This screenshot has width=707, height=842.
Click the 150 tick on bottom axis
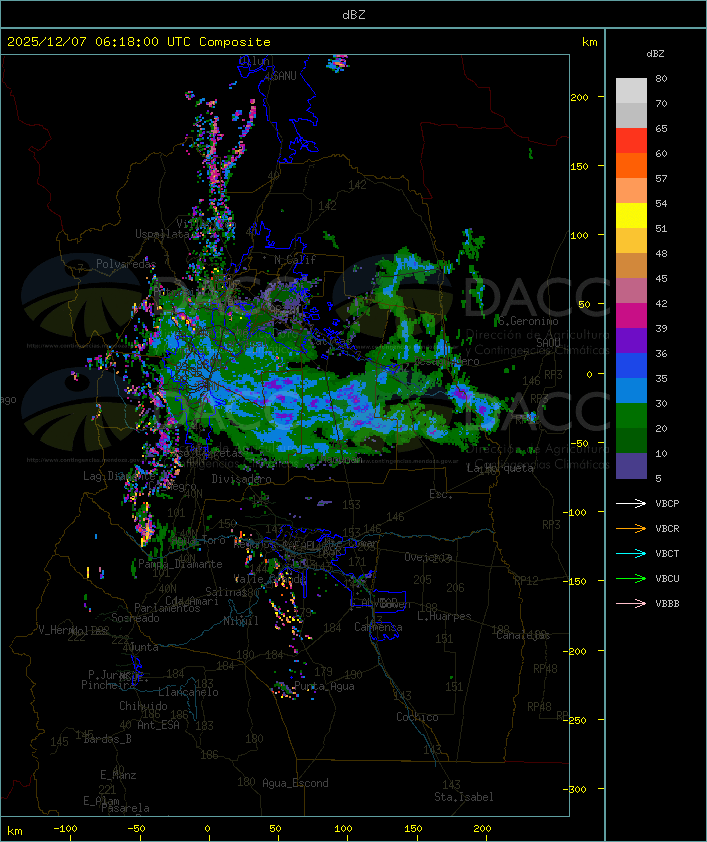click(413, 829)
